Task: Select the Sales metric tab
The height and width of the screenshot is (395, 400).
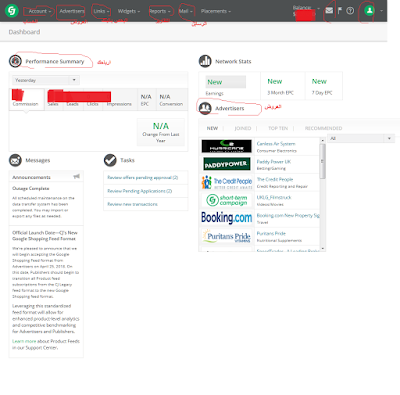Action: (x=53, y=99)
